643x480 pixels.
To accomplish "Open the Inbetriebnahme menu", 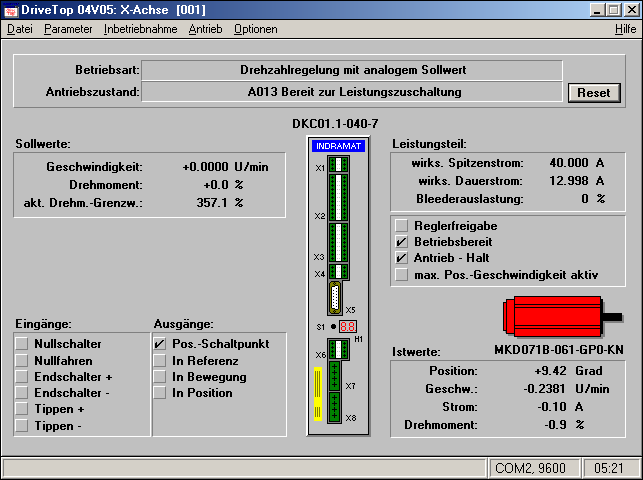I will (x=140, y=29).
